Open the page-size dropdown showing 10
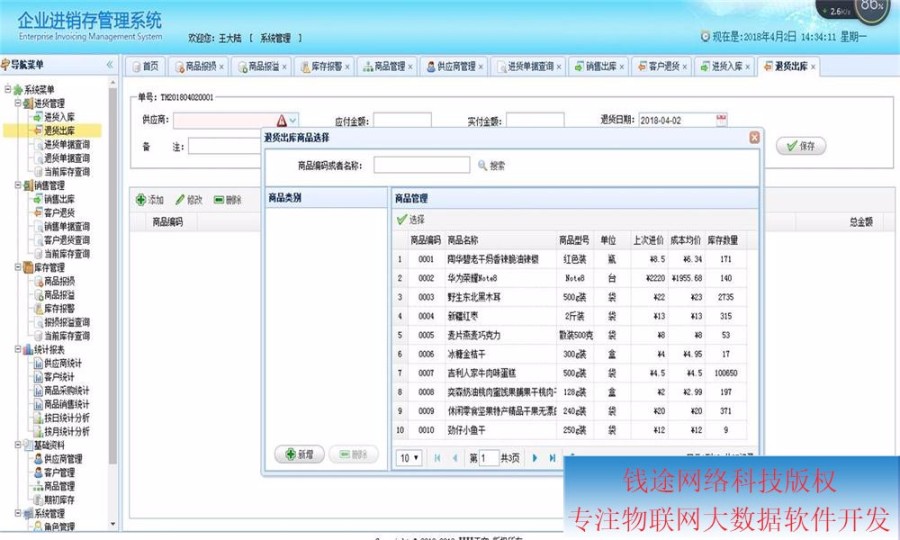Image resolution: width=900 pixels, height=540 pixels. pos(410,458)
